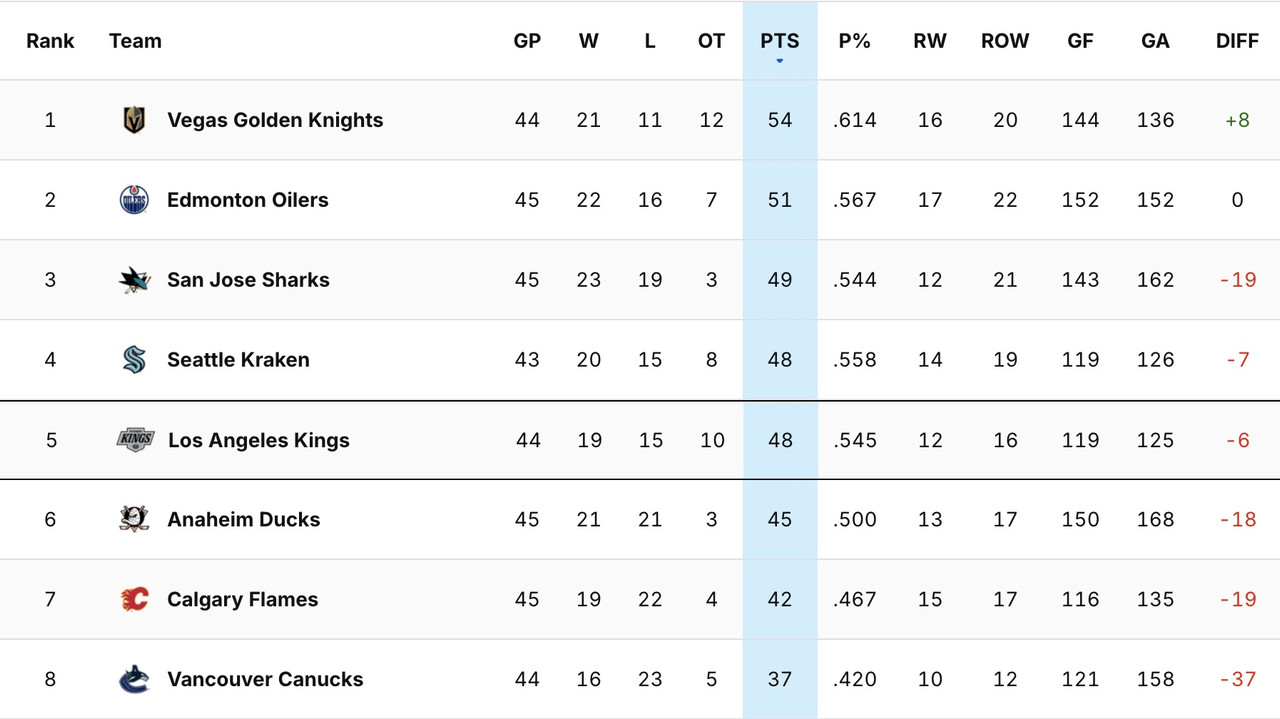Sort by the ROW column header
Viewport: 1280px width, 719px height.
coord(1005,41)
